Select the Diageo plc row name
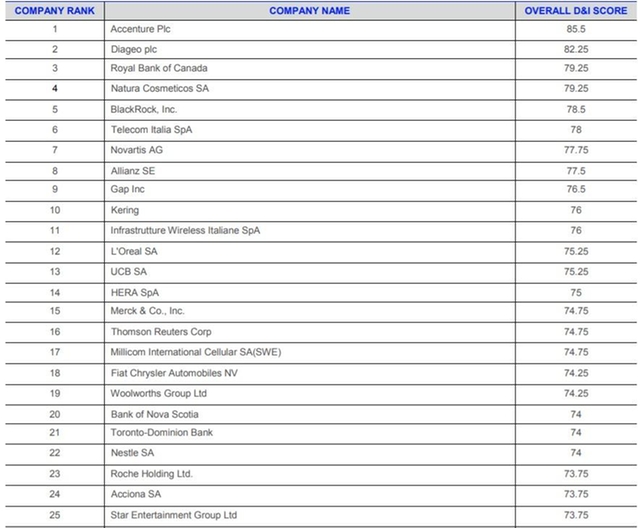Image resolution: width=640 pixels, height=528 pixels. 133,49
